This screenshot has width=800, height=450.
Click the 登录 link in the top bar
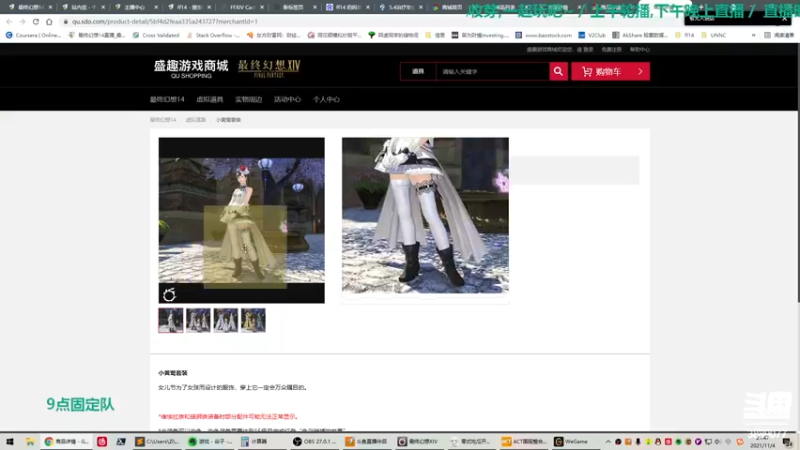pos(588,49)
